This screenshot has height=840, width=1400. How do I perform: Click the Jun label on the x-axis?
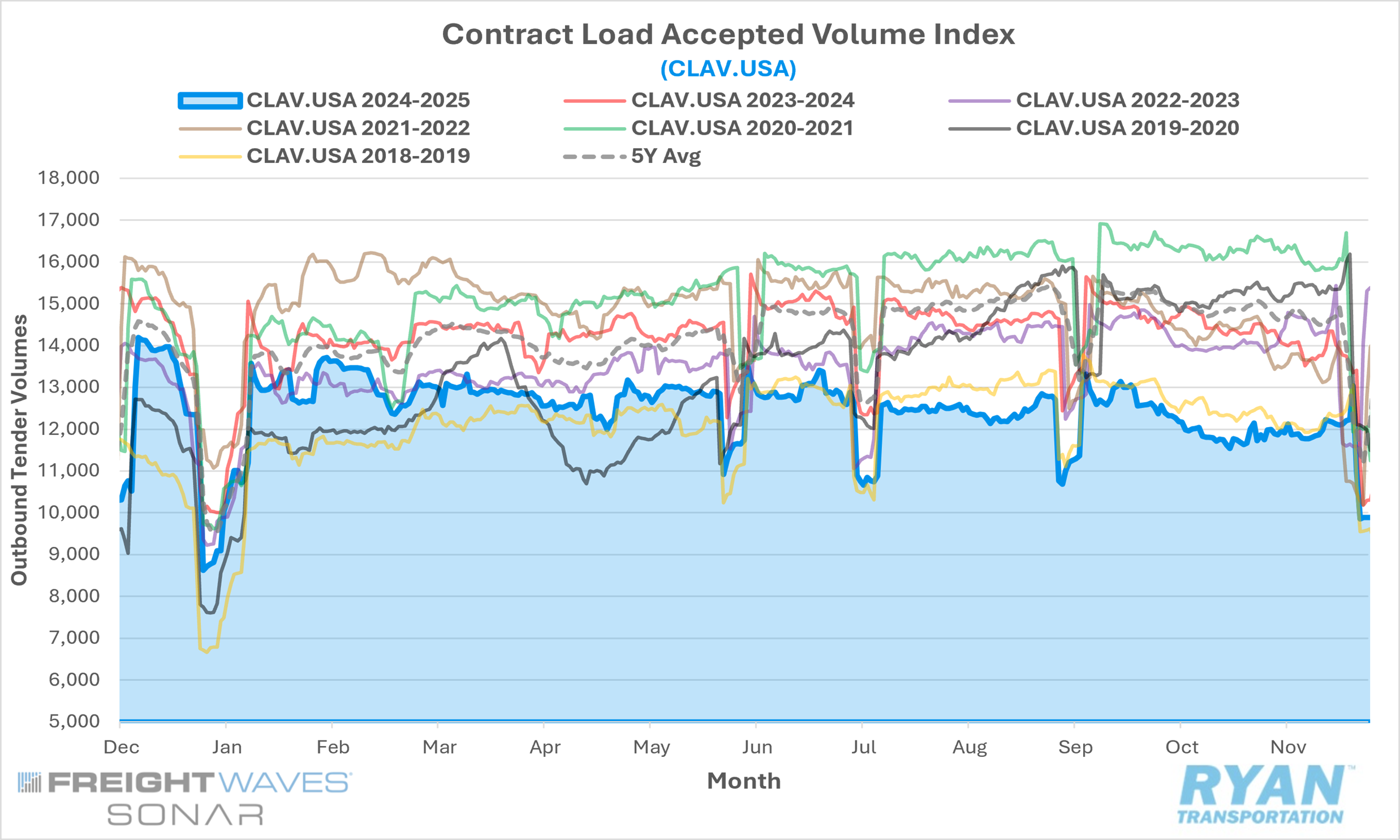(757, 747)
